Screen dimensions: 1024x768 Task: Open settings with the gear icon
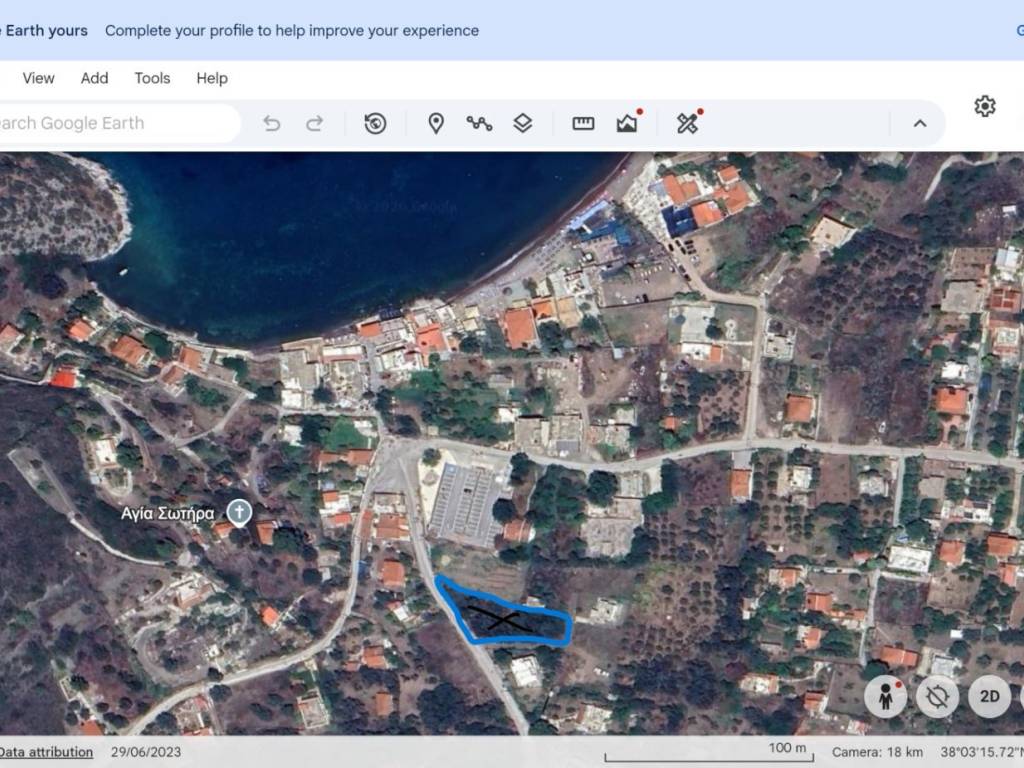tap(985, 106)
